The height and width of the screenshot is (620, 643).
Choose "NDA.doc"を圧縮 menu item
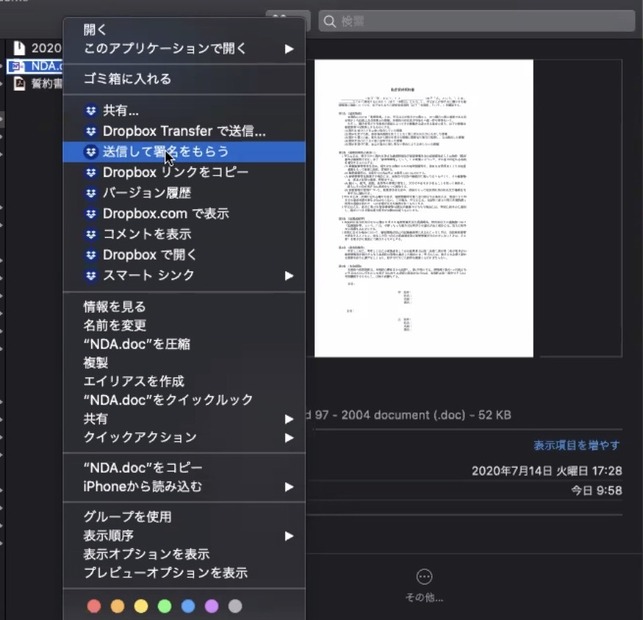(x=184, y=344)
